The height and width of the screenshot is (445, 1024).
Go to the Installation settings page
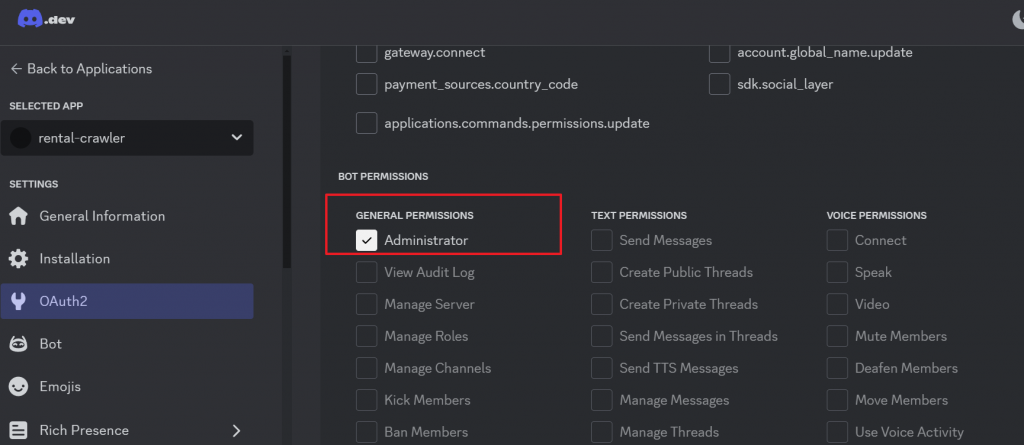coord(127,259)
